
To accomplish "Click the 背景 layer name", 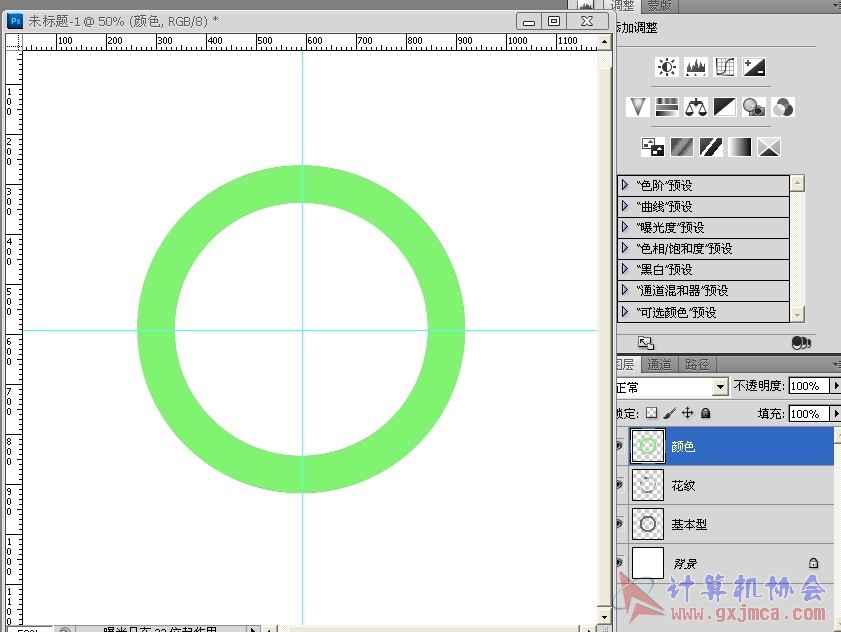I will click(685, 563).
